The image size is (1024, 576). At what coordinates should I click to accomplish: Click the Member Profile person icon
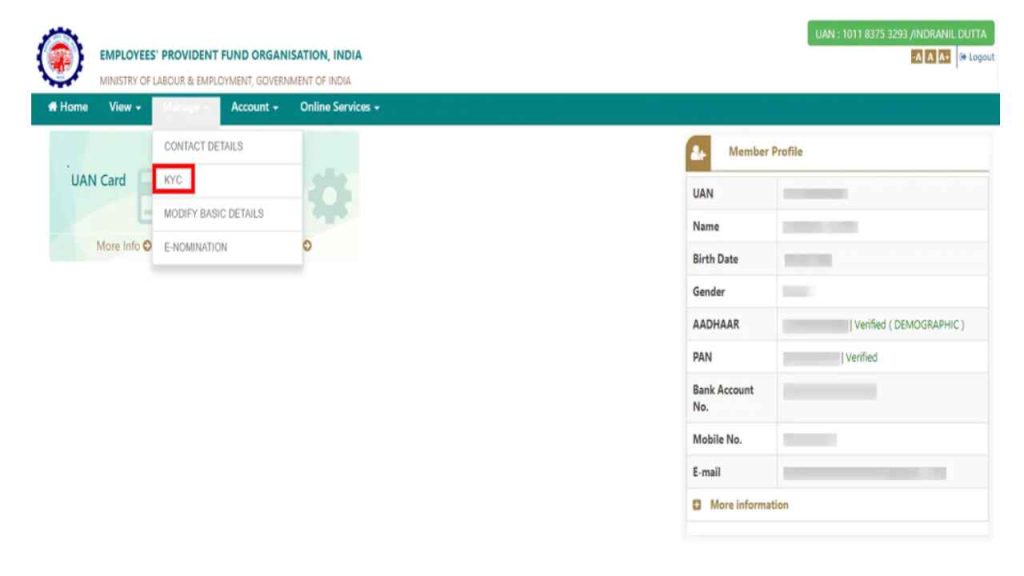[x=698, y=153]
